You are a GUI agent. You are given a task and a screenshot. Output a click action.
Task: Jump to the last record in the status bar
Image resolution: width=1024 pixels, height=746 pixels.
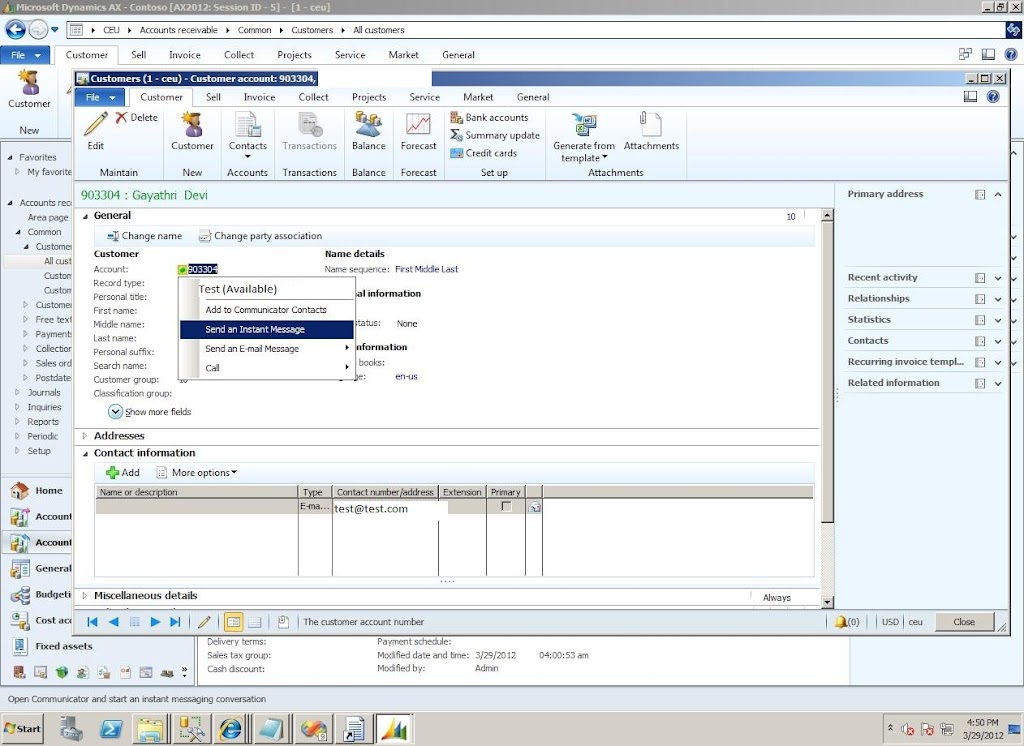175,622
